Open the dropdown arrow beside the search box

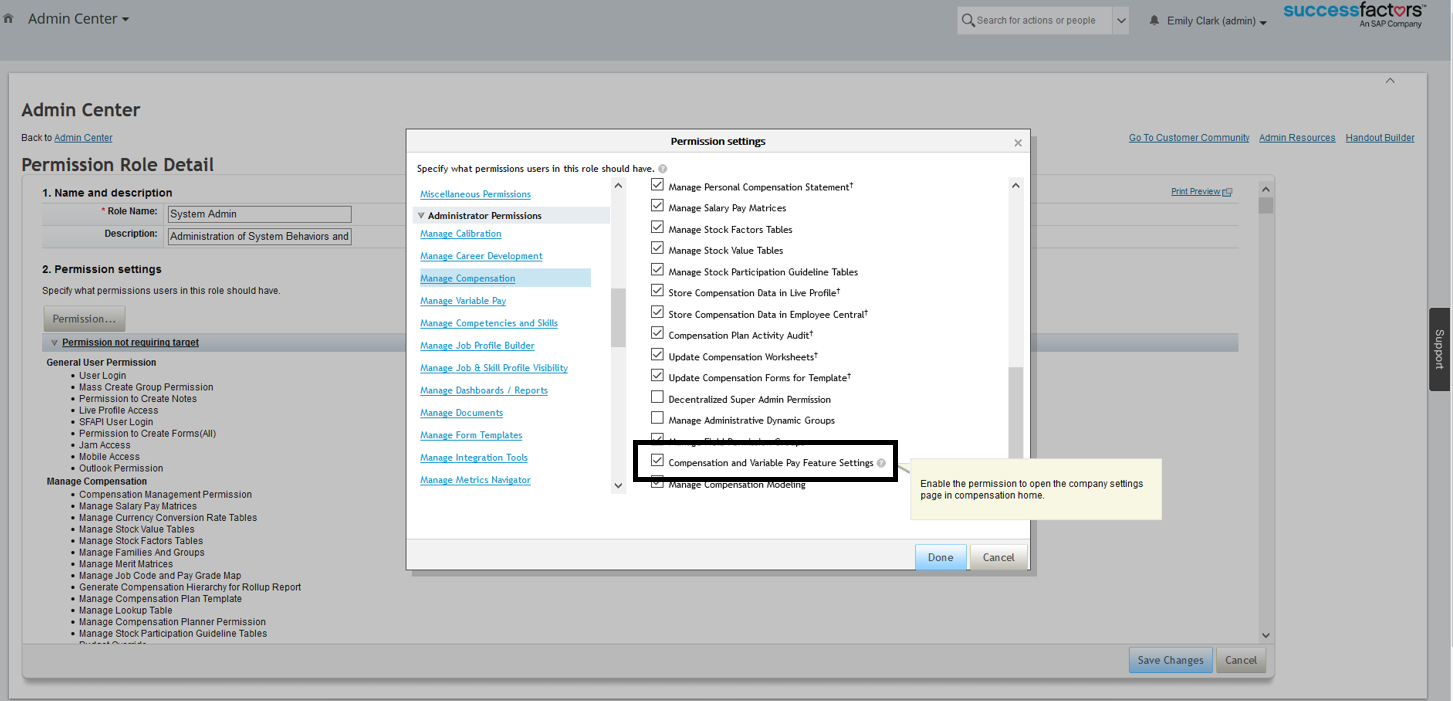coord(1120,20)
